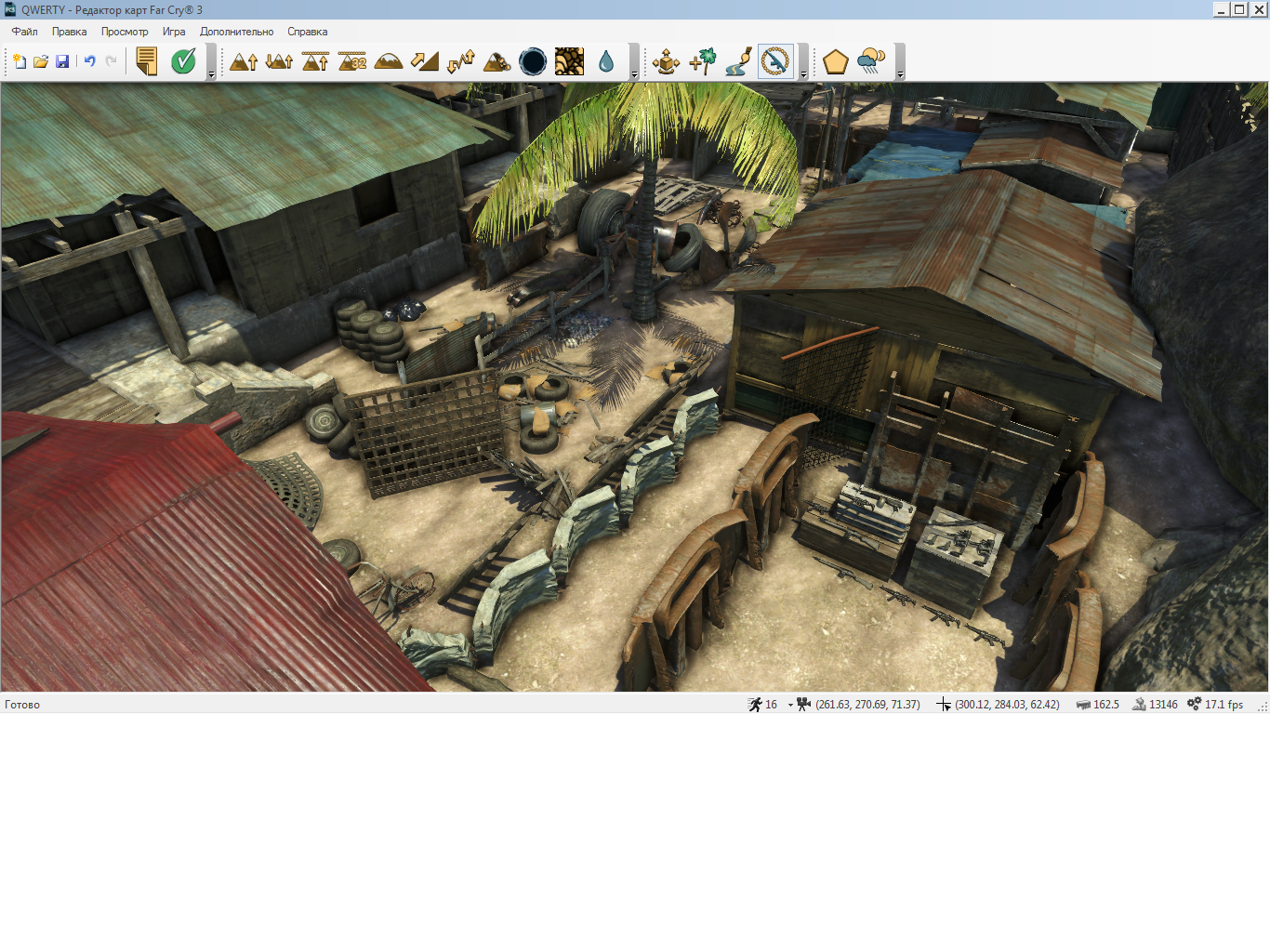Select the Smooth terrain hill tool

(389, 61)
